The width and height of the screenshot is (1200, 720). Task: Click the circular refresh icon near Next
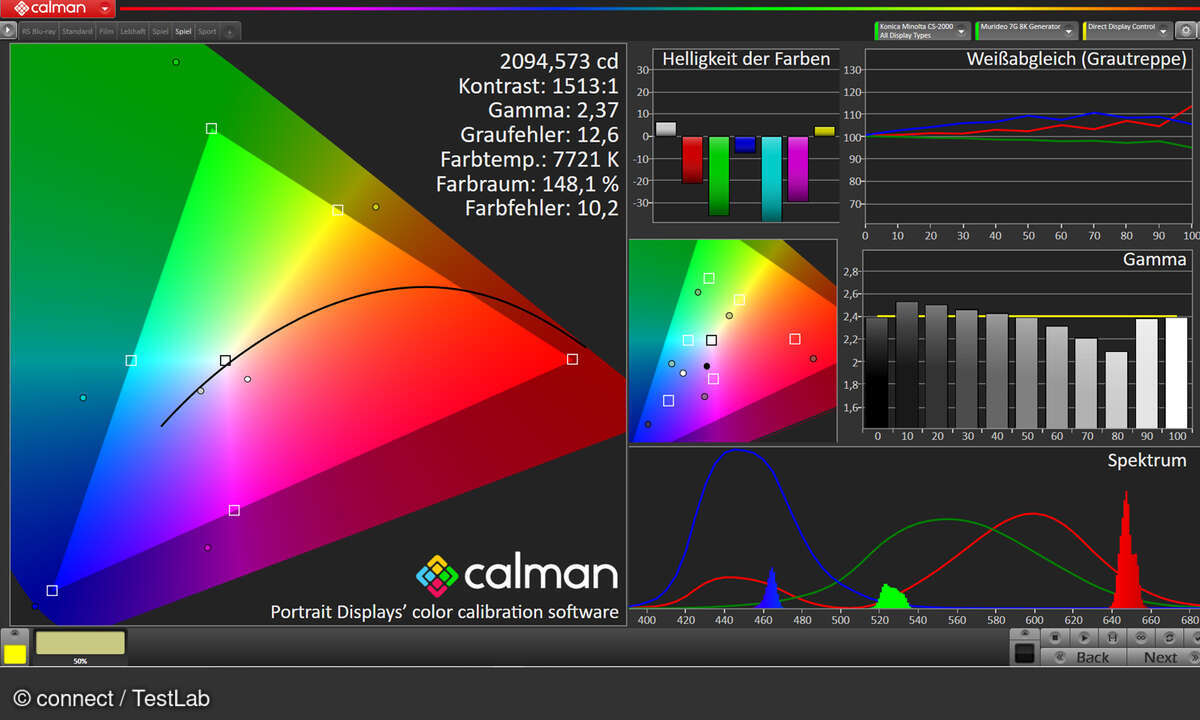pyautogui.click(x=1167, y=637)
